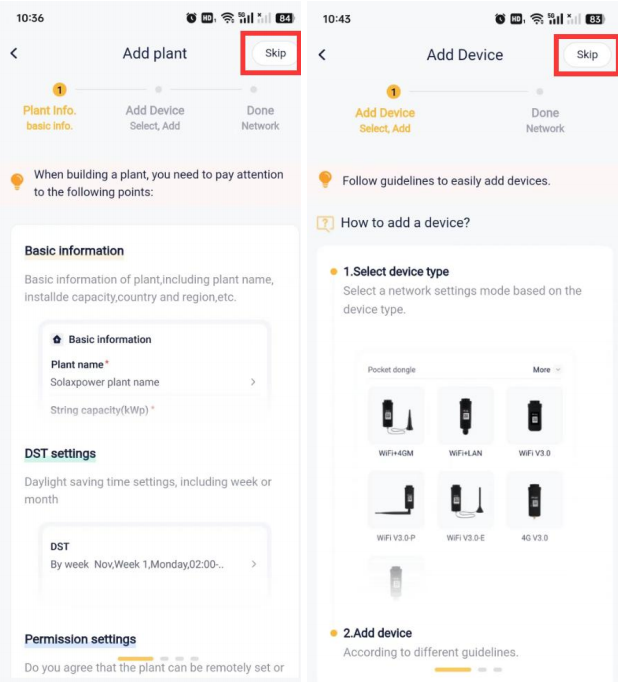Go back from Add Device screen
Viewport: 622px width, 694px height.
[322, 55]
